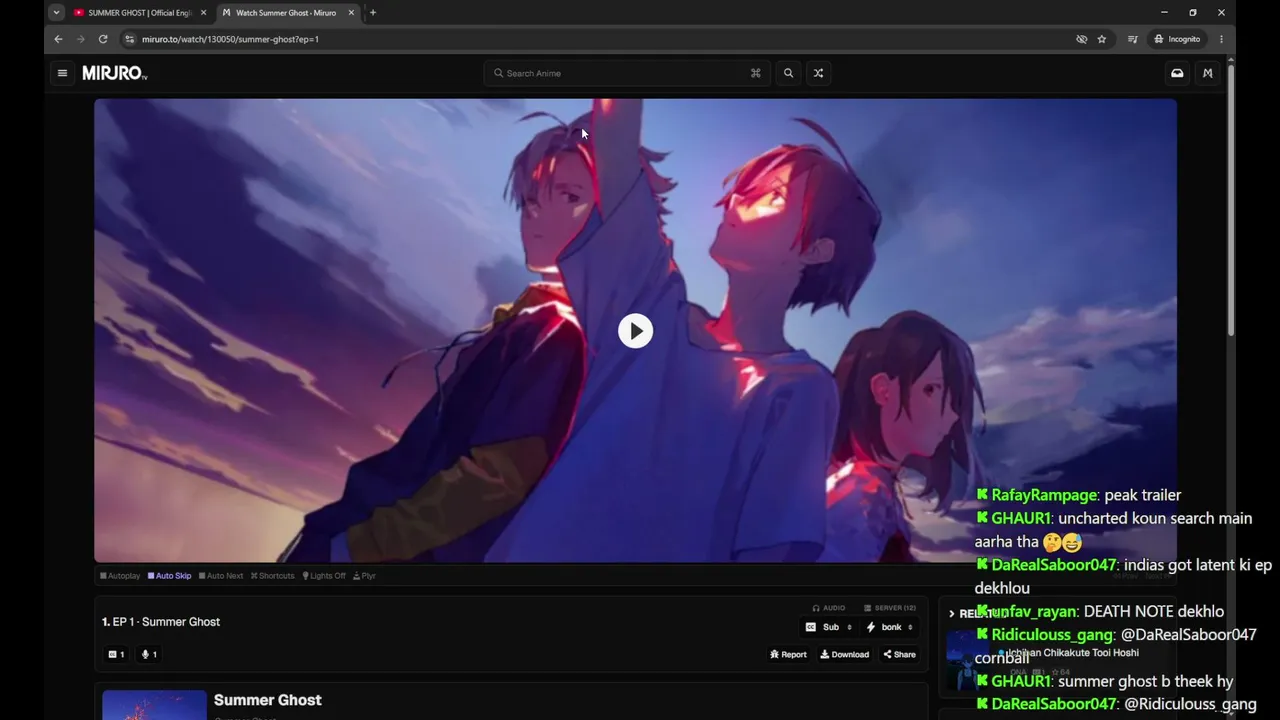Open the keyboard Shortcuts panel

272,576
